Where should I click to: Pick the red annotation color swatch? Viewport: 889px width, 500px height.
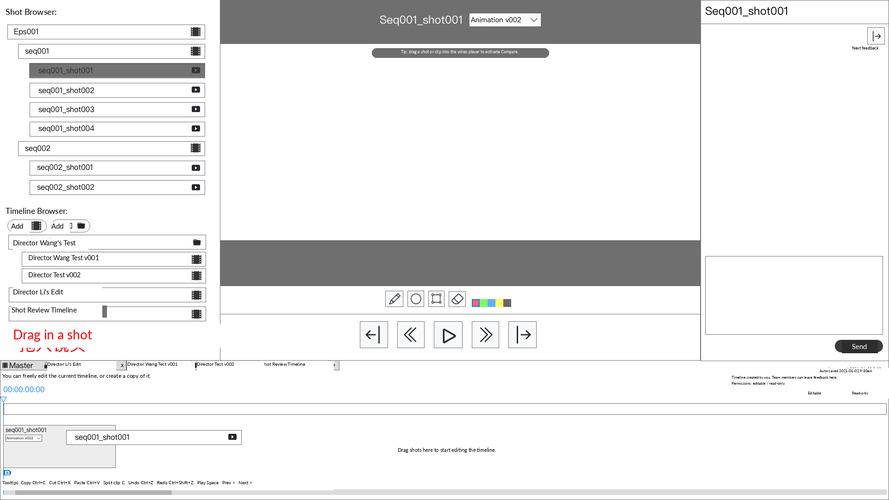(476, 303)
